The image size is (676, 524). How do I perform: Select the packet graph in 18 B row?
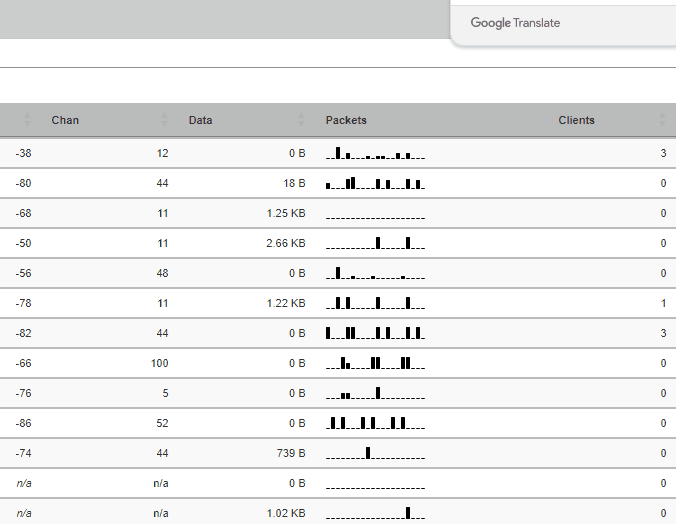click(375, 183)
